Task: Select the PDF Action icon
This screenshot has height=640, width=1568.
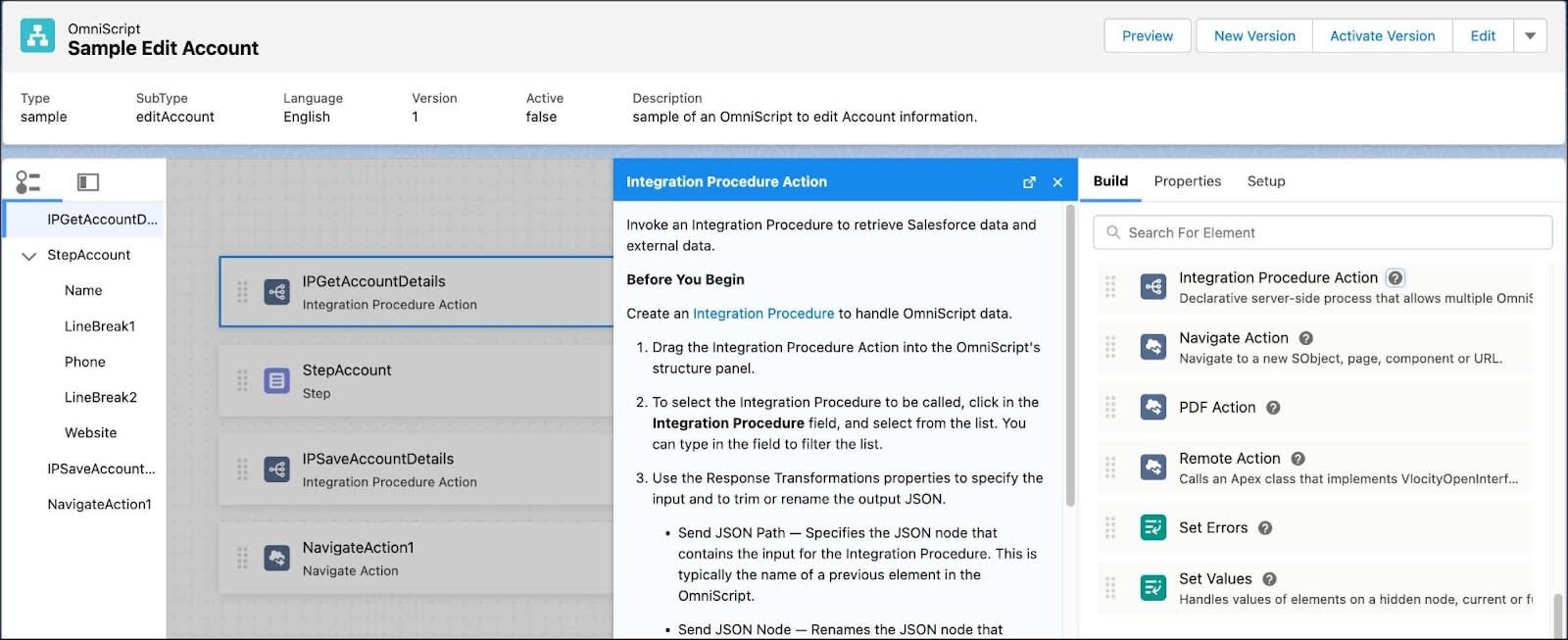Action: (x=1151, y=408)
